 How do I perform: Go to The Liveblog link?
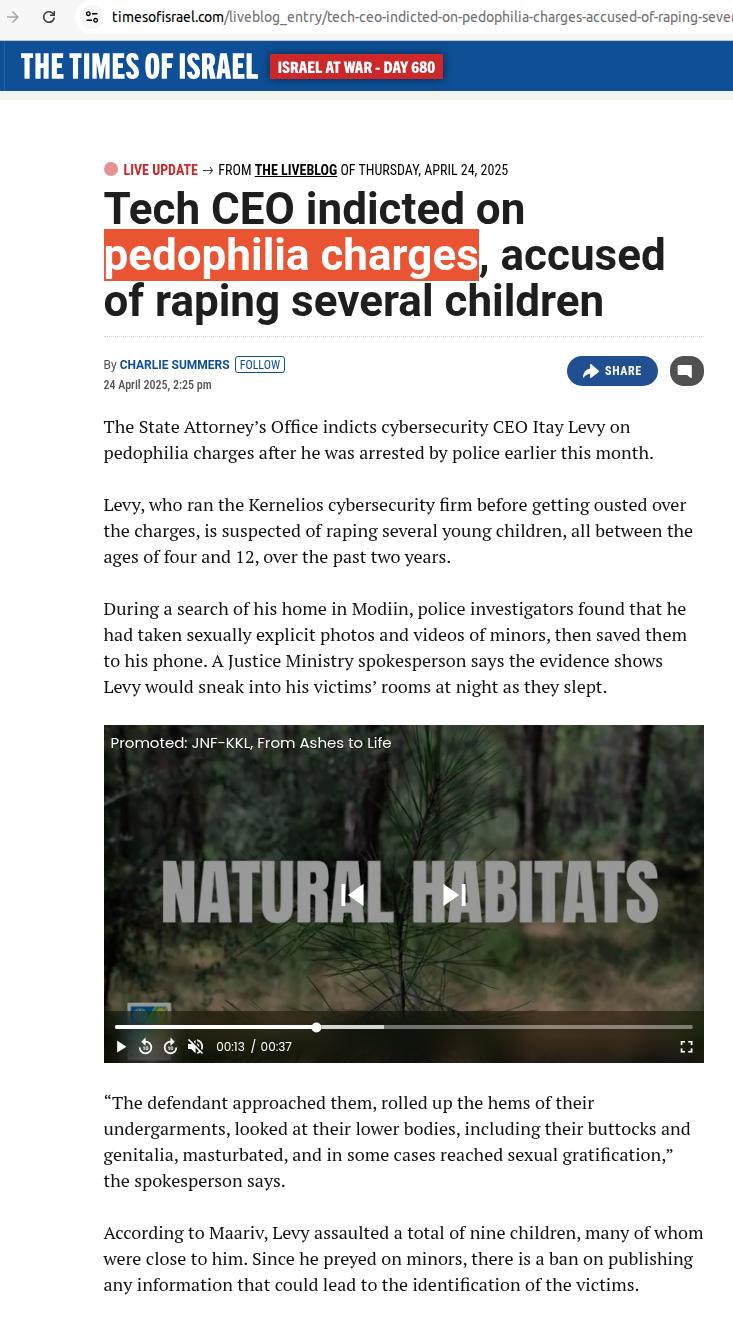click(296, 170)
